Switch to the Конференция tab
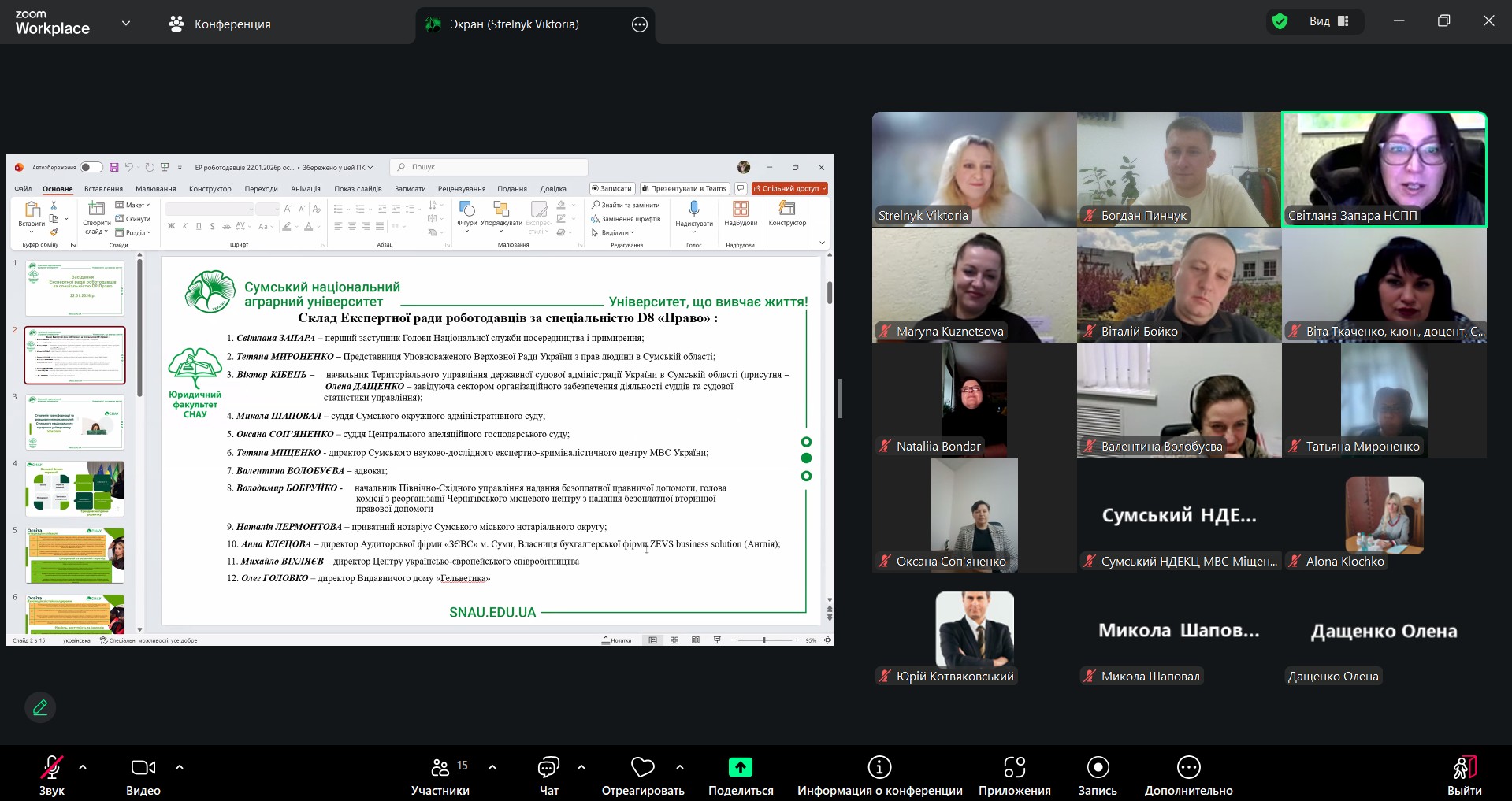1512x801 pixels. tap(220, 24)
